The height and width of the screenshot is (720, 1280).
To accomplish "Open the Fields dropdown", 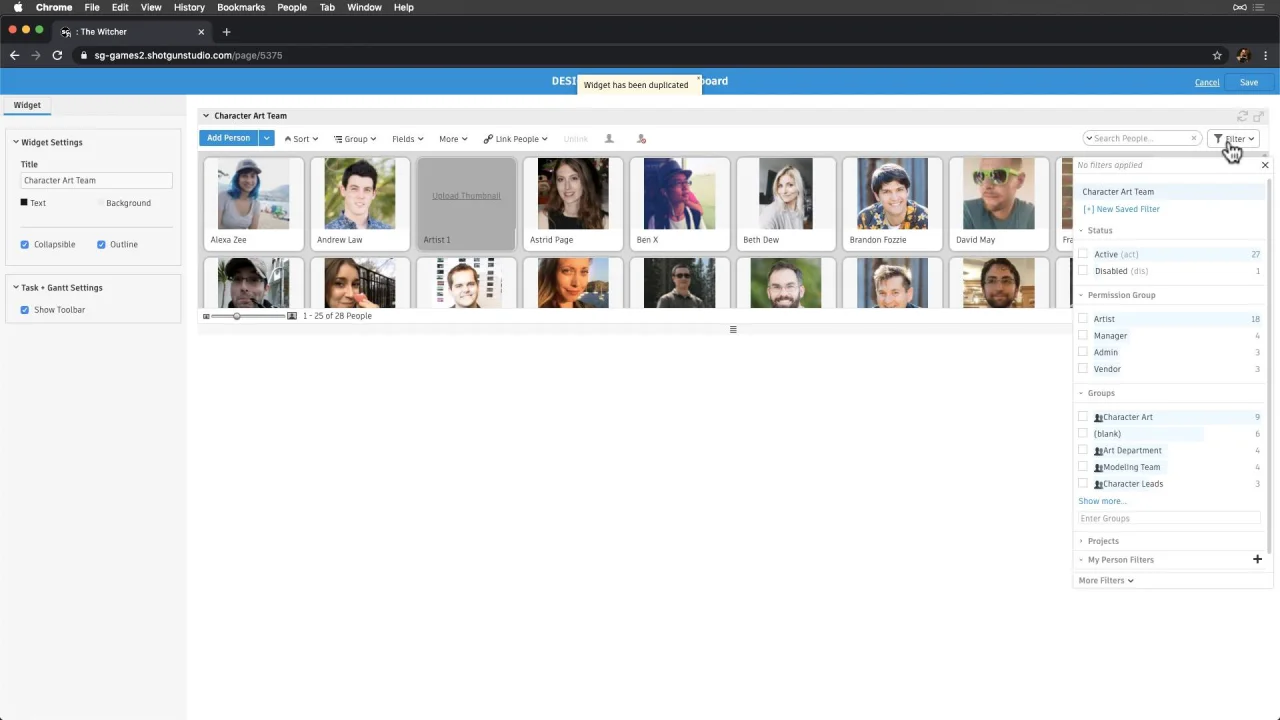I will (x=407, y=139).
